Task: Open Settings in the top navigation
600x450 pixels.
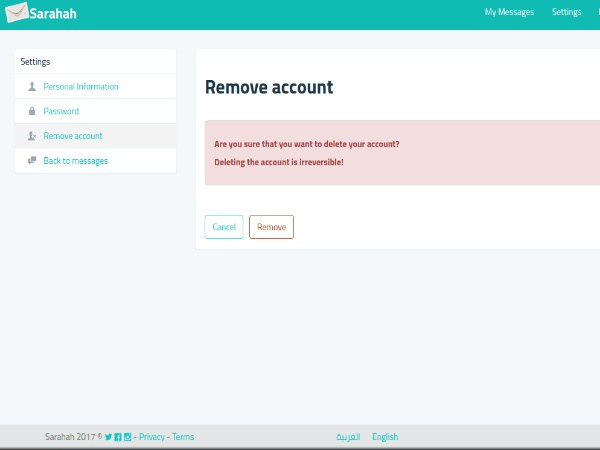Action: tap(566, 13)
